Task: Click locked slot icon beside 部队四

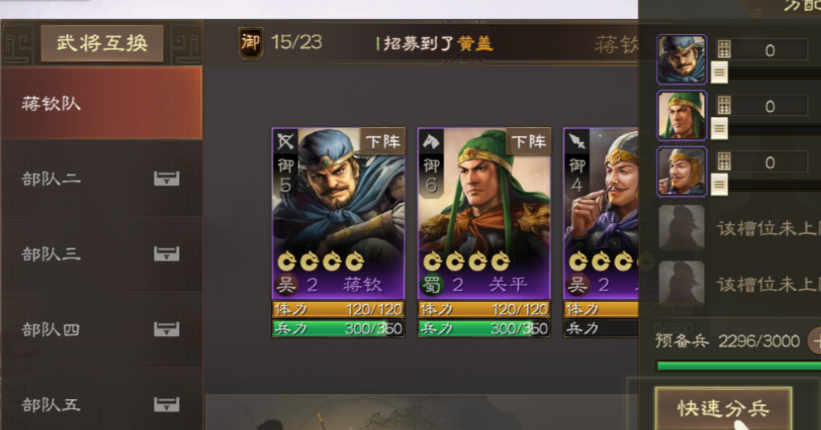Action: click(167, 329)
